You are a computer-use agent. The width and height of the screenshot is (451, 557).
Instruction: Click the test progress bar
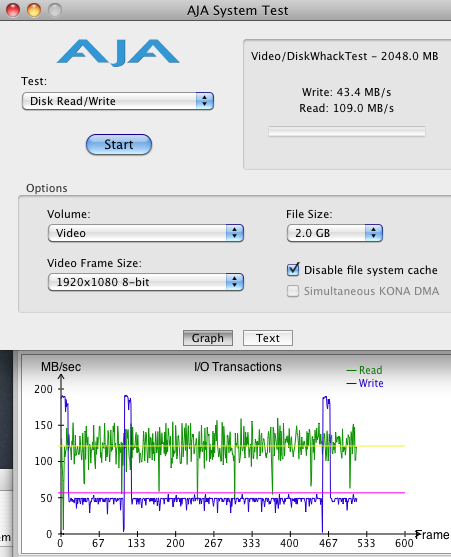pyautogui.click(x=347, y=131)
